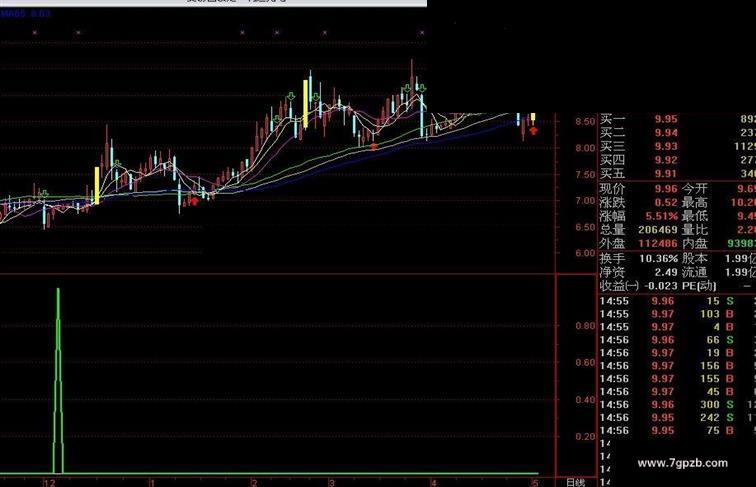Screen dimensions: 756x487
Task: Click the 净资 value 2.49
Action: tap(666, 272)
